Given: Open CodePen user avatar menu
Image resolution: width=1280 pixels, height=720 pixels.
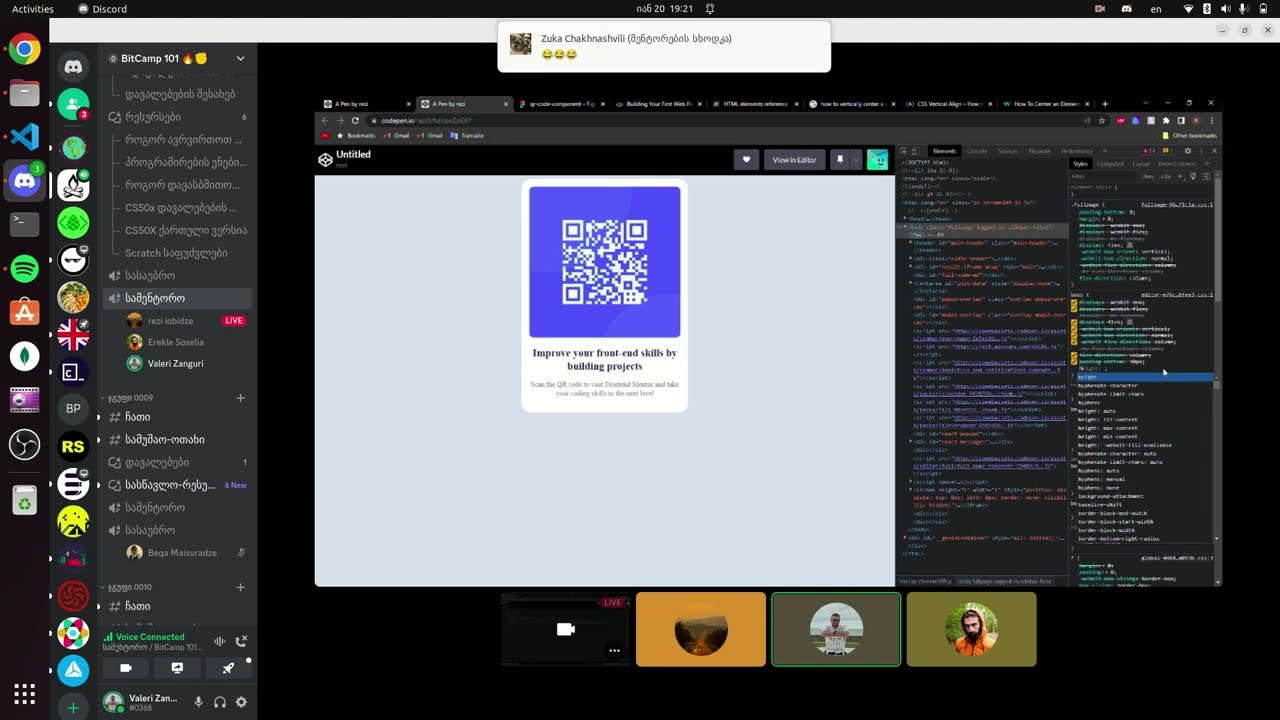Looking at the screenshot, I should pos(877,160).
